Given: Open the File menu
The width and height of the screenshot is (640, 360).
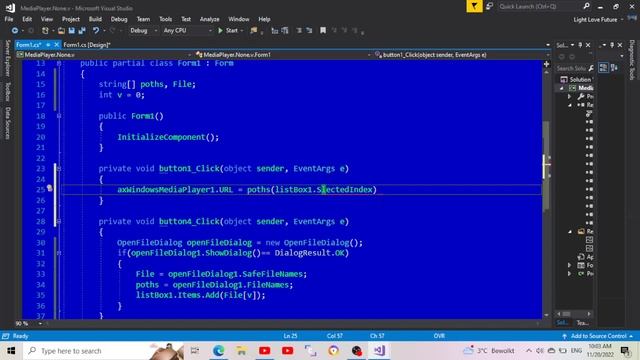Looking at the screenshot, I should click(9, 19).
